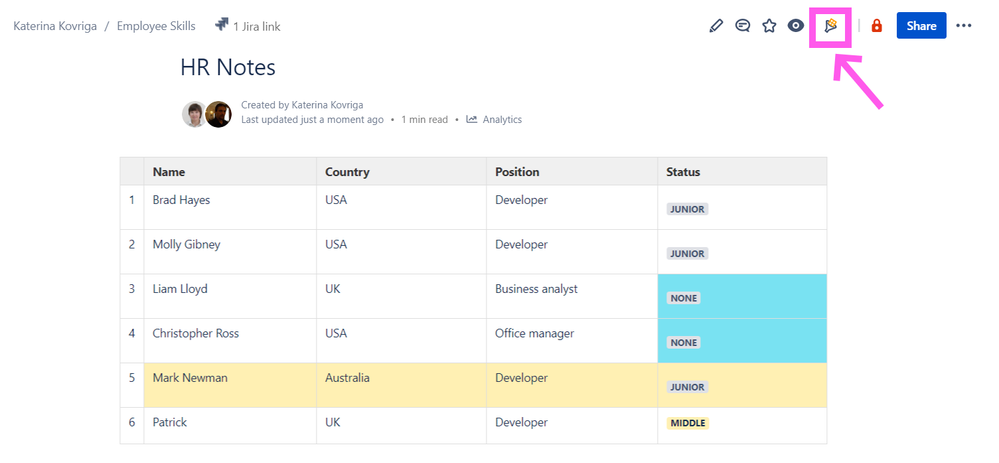
Task: Click the Status column header
Action: (x=683, y=172)
